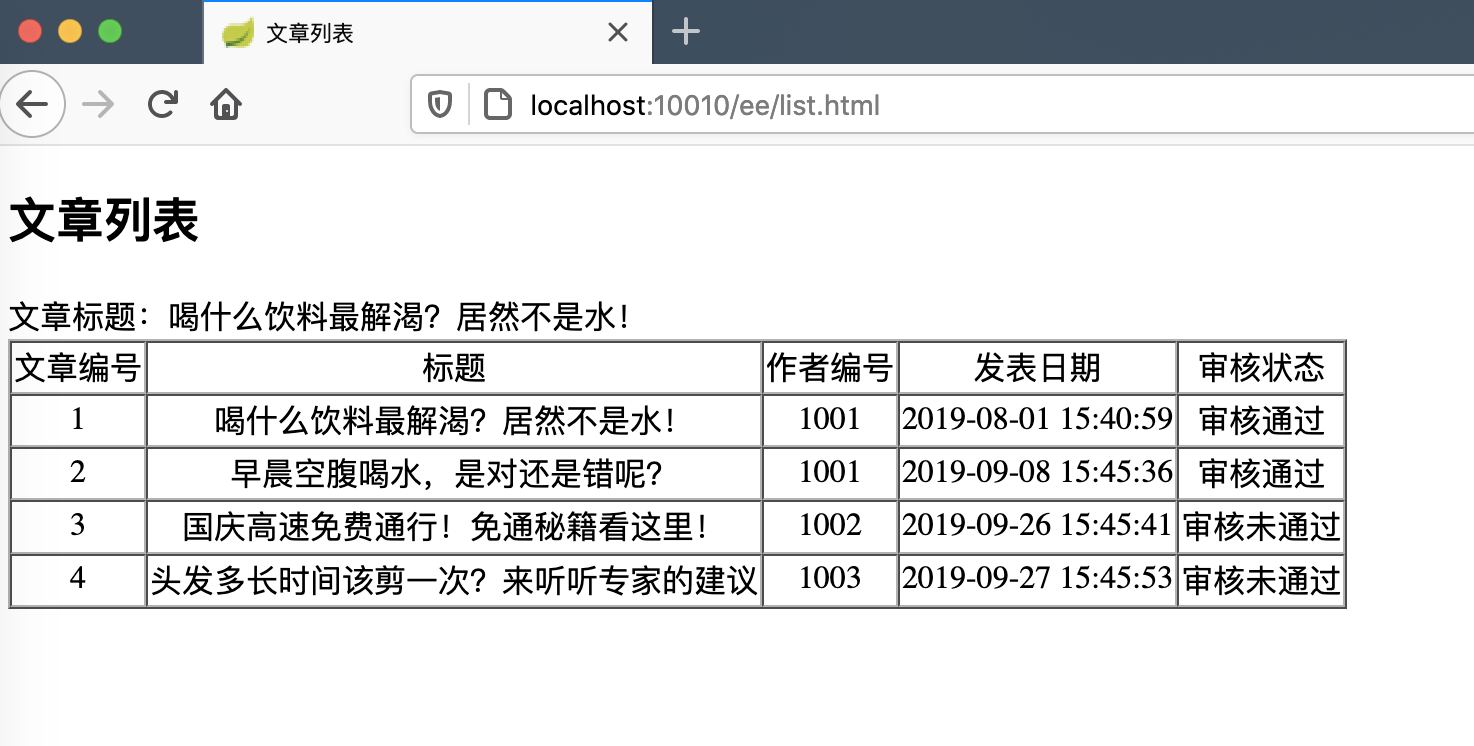Click the date 2019-09-27 15:45:53 cell
The width and height of the screenshot is (1474, 746).
tap(1037, 579)
